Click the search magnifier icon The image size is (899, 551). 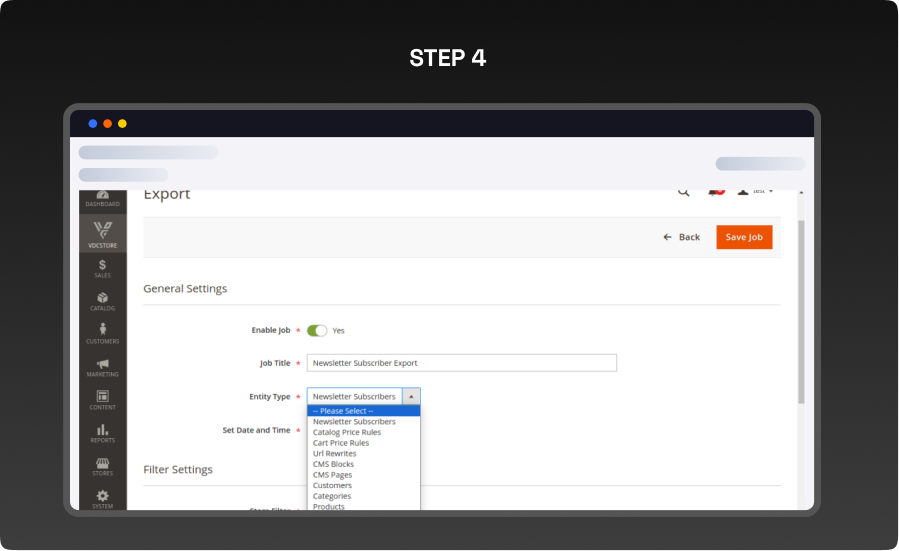[684, 192]
